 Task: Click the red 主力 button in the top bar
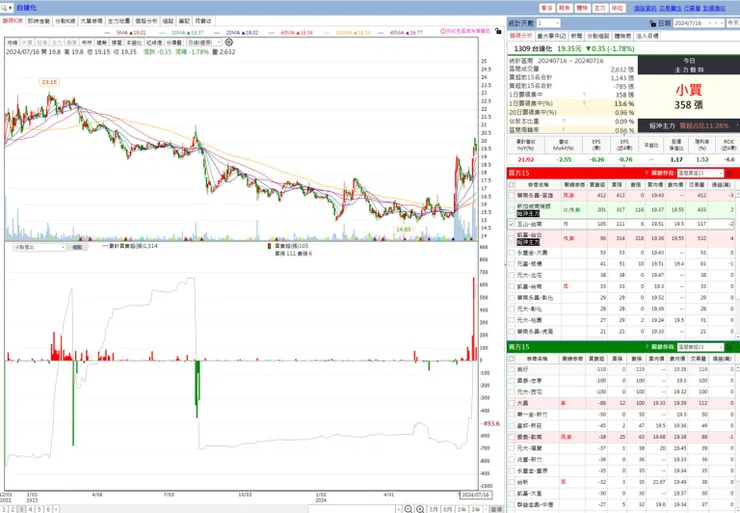[x=599, y=8]
